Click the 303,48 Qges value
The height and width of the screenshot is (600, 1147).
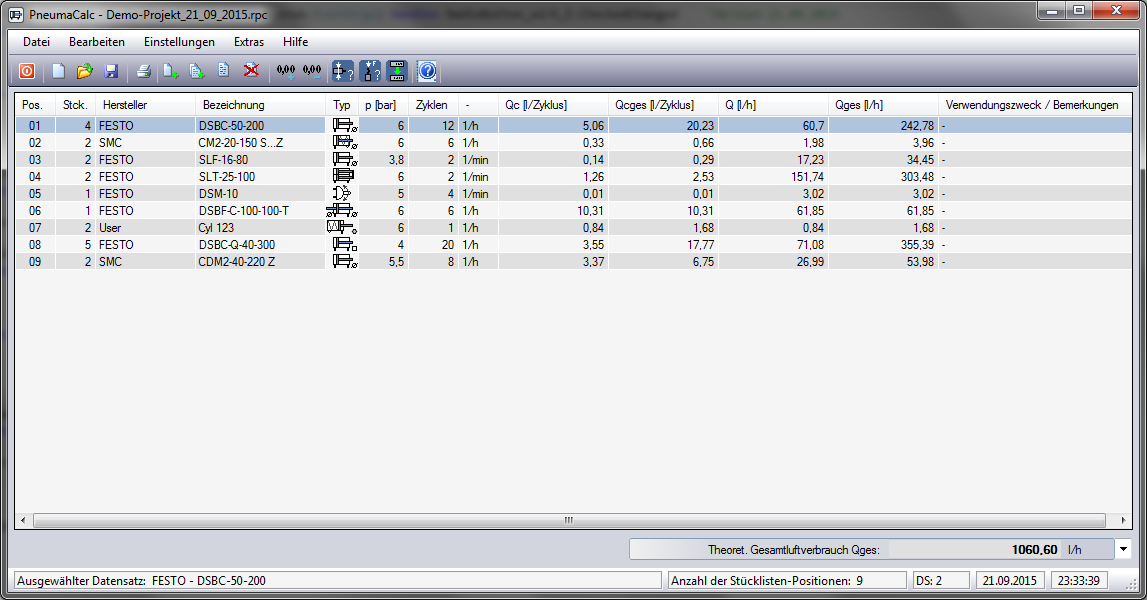(x=917, y=176)
